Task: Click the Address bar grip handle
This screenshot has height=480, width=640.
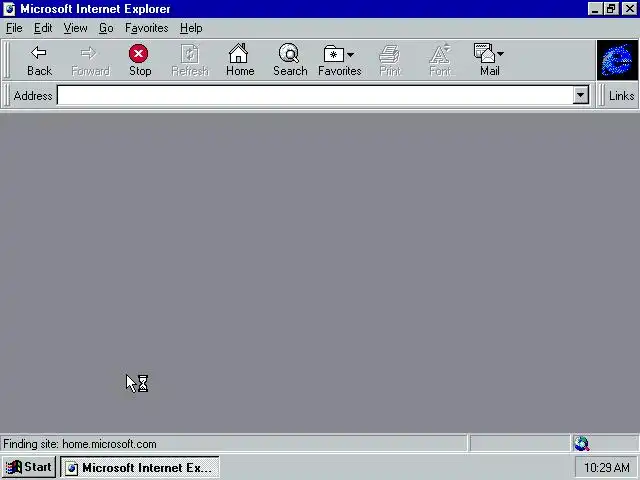Action: [7, 96]
